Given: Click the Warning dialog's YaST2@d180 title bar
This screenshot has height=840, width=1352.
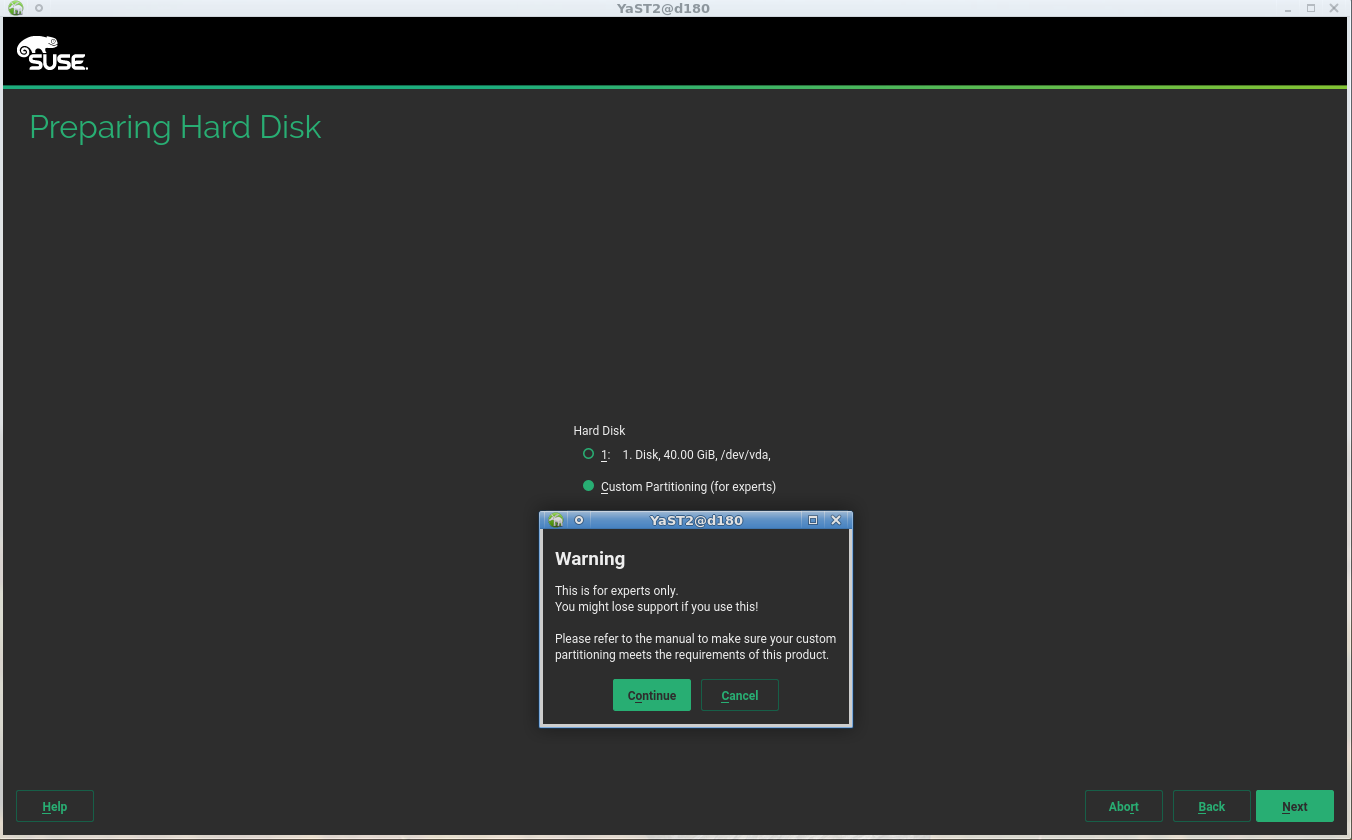Looking at the screenshot, I should pyautogui.click(x=696, y=520).
